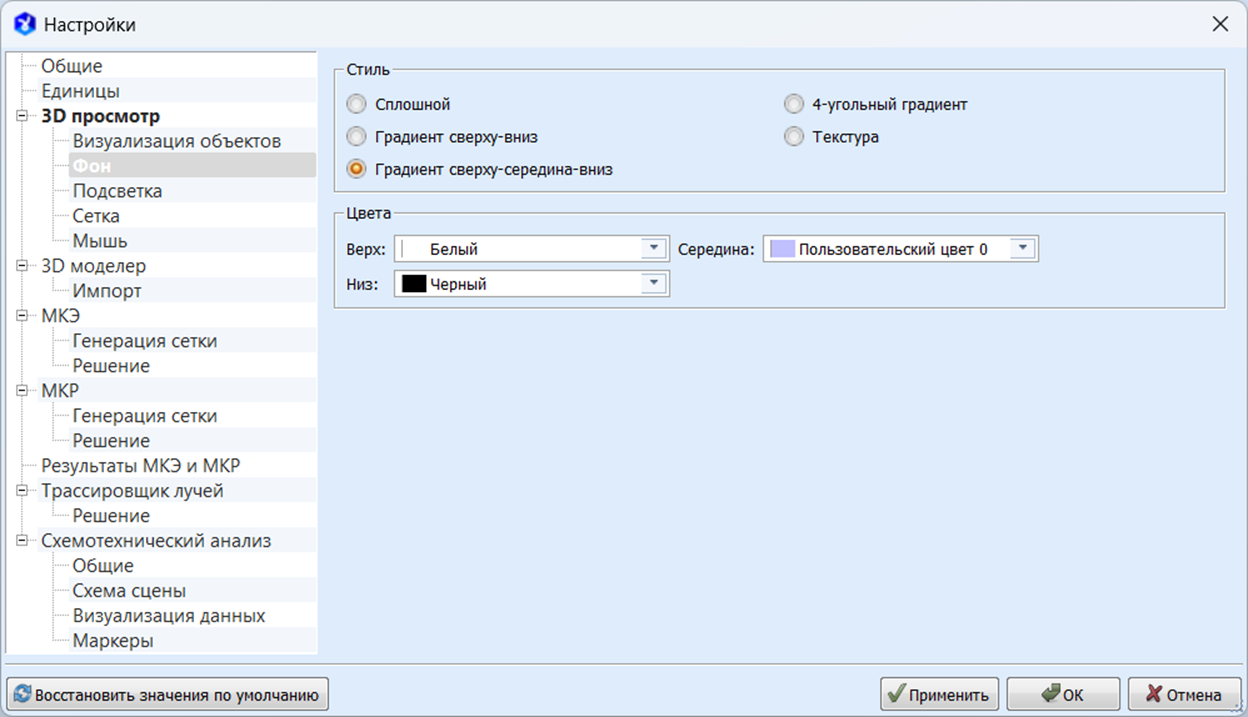Open the Верх color dropdown
Screen dimensions: 1248x717
[653, 248]
